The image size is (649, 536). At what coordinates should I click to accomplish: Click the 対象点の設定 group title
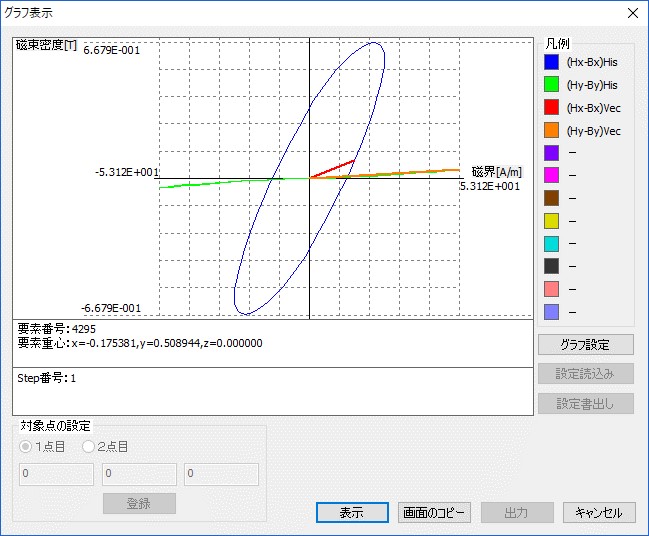[55, 425]
